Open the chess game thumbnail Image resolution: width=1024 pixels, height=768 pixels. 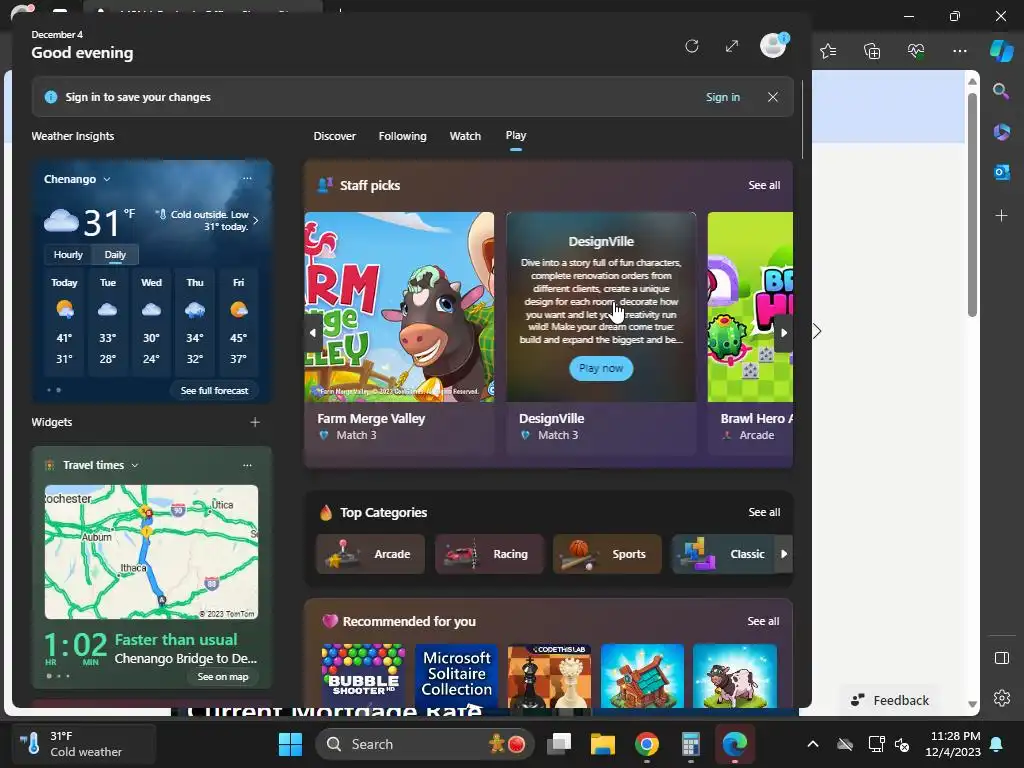pos(549,675)
